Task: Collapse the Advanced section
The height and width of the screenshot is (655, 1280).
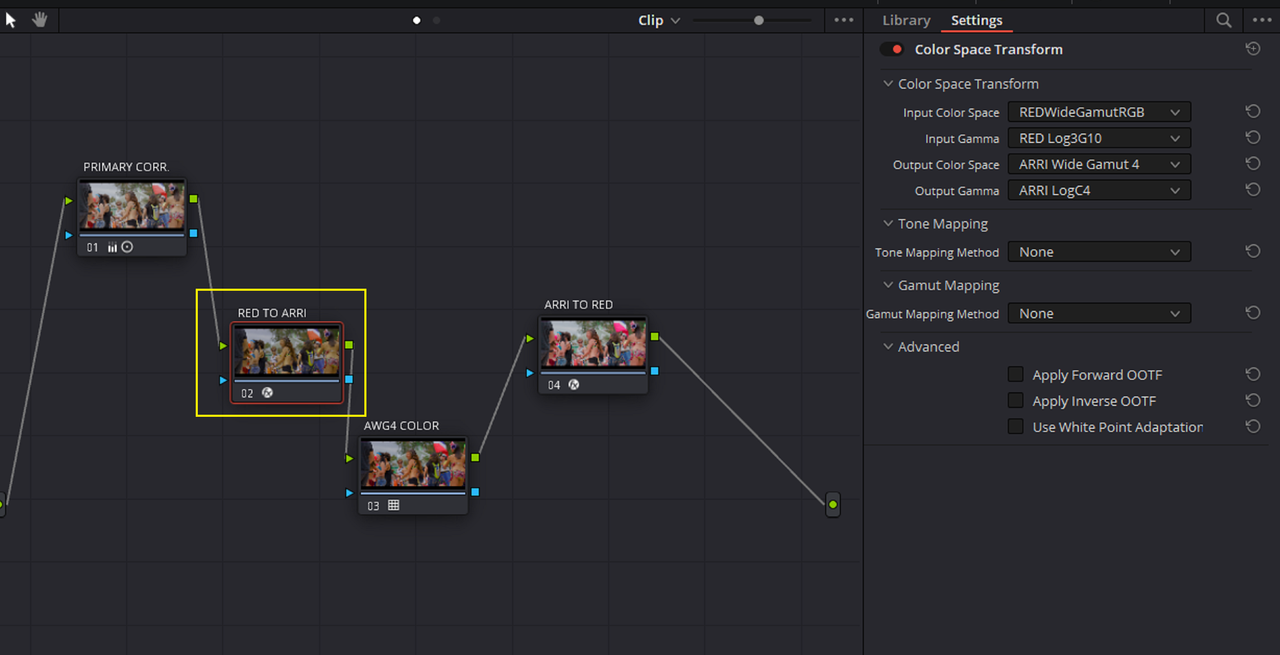Action: tap(888, 347)
